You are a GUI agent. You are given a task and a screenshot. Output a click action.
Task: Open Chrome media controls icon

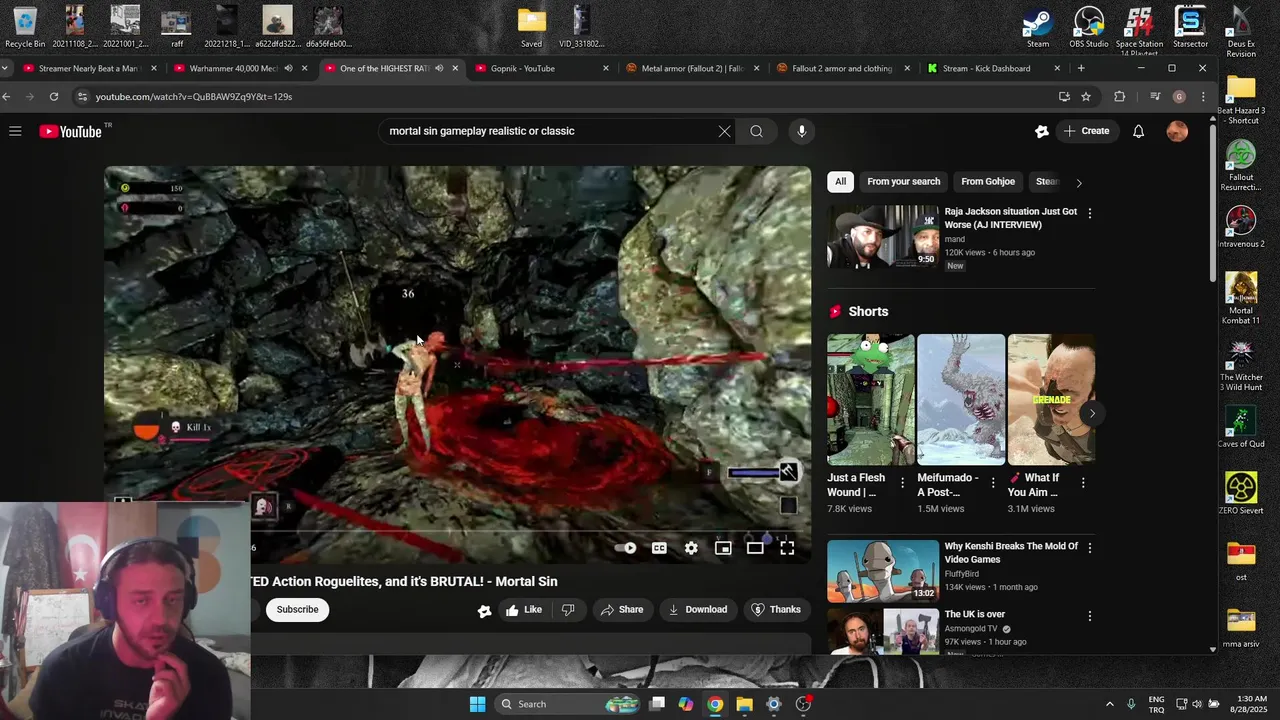tap(1155, 97)
